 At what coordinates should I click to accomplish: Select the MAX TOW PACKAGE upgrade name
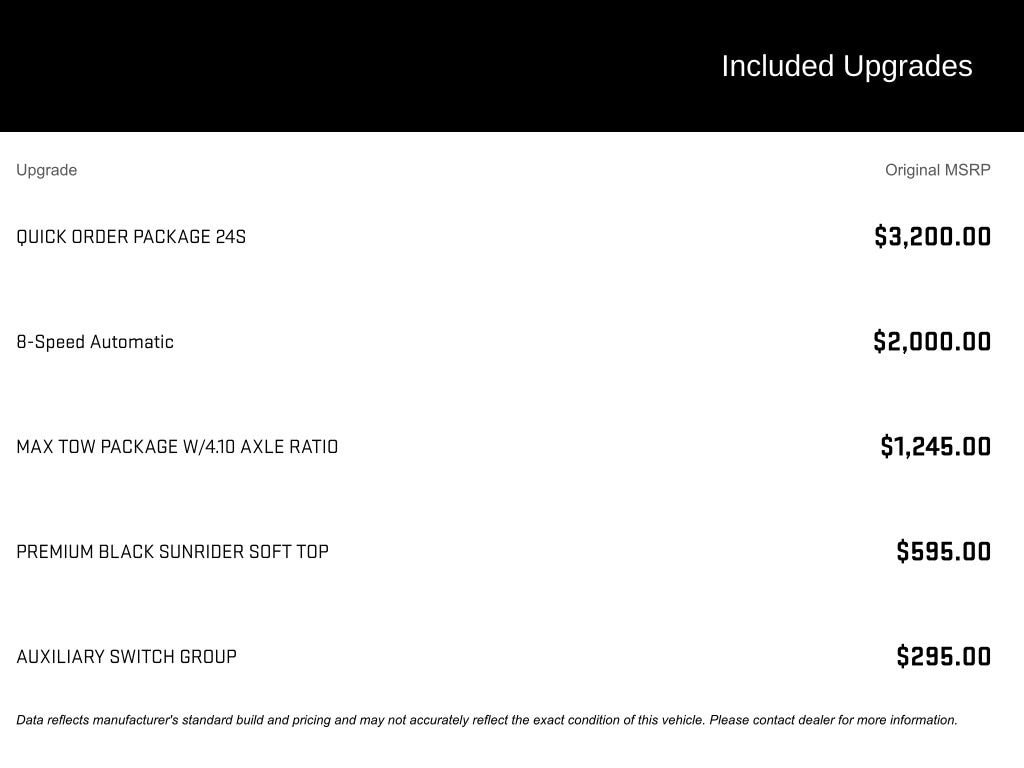pos(177,447)
